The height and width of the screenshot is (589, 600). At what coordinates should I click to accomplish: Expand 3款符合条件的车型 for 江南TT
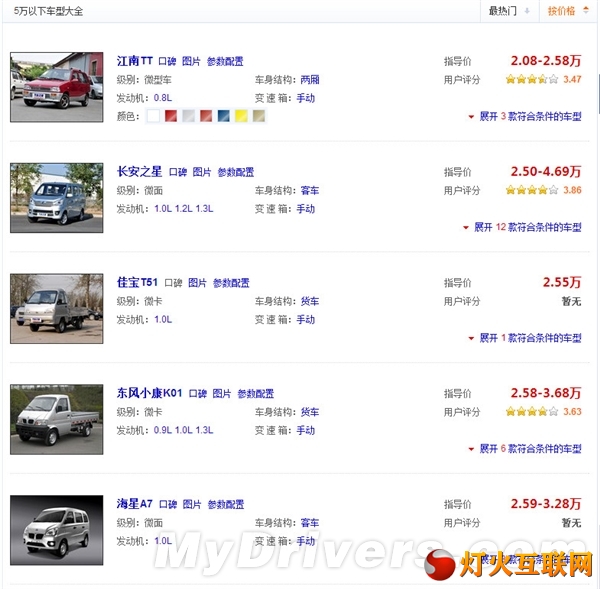pyautogui.click(x=525, y=116)
